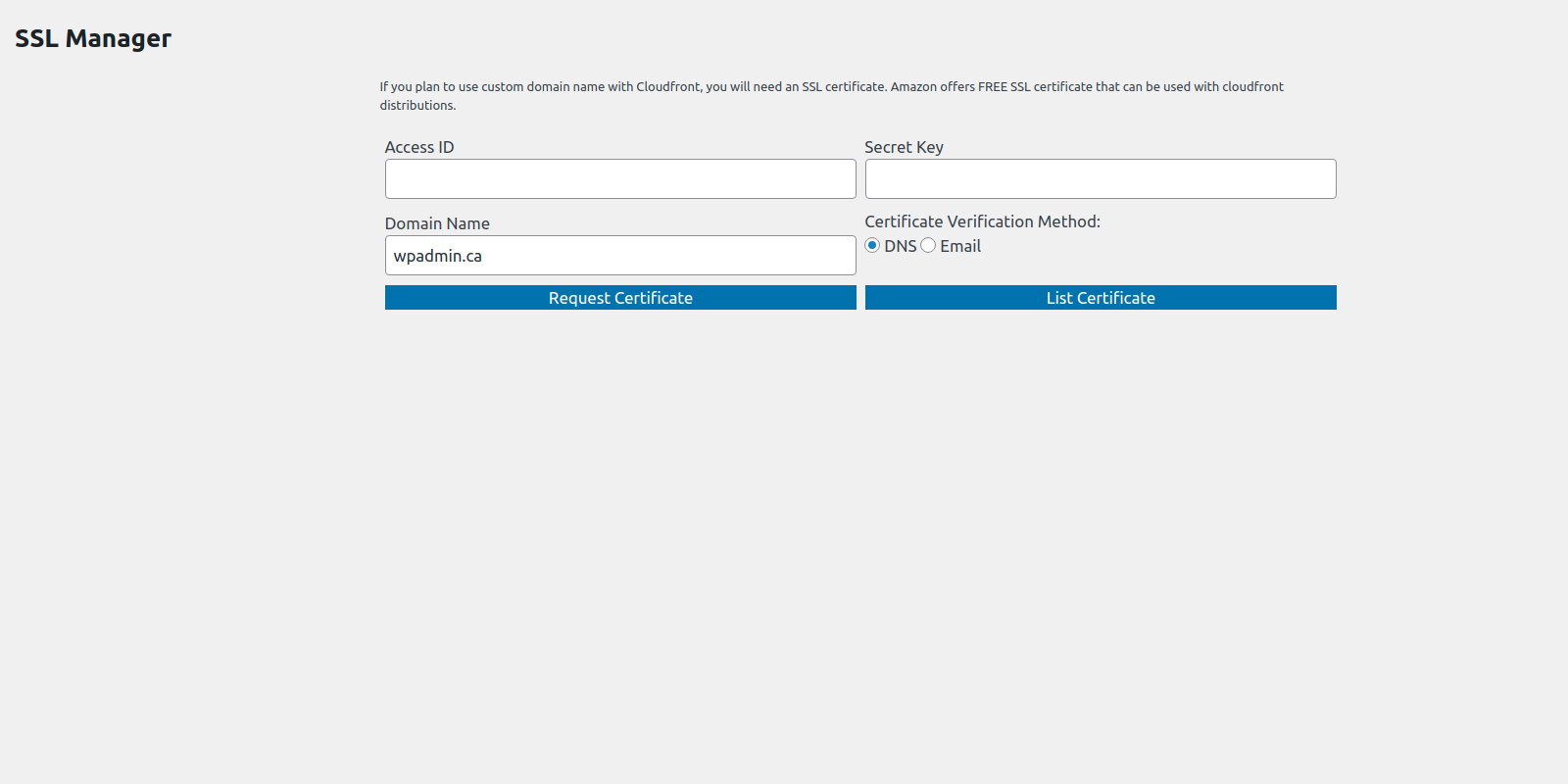The image size is (1568, 784).
Task: Click the Domain Name label text
Action: pyautogui.click(x=437, y=223)
